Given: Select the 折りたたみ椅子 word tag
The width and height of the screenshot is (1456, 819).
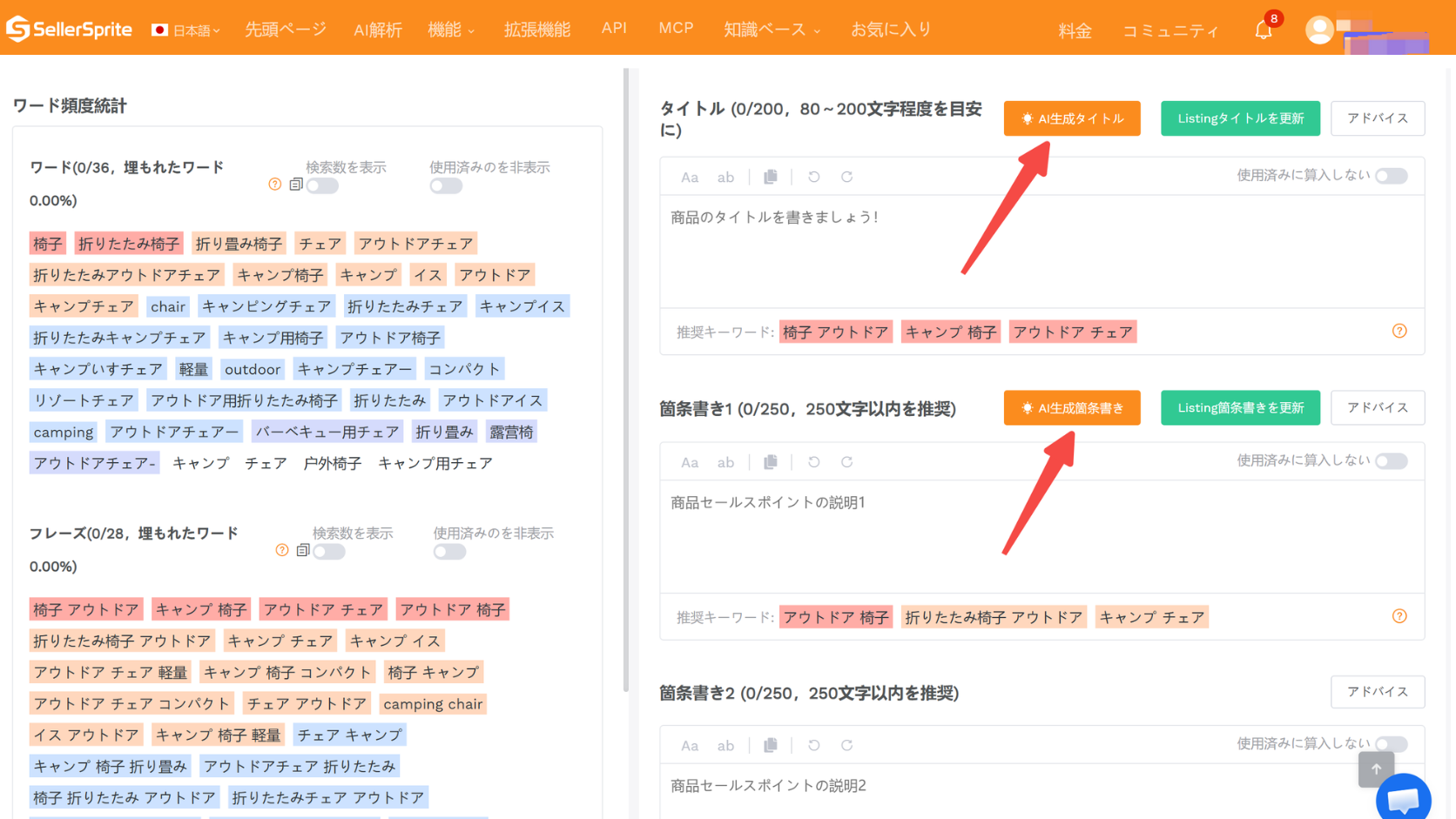Looking at the screenshot, I should coord(129,244).
